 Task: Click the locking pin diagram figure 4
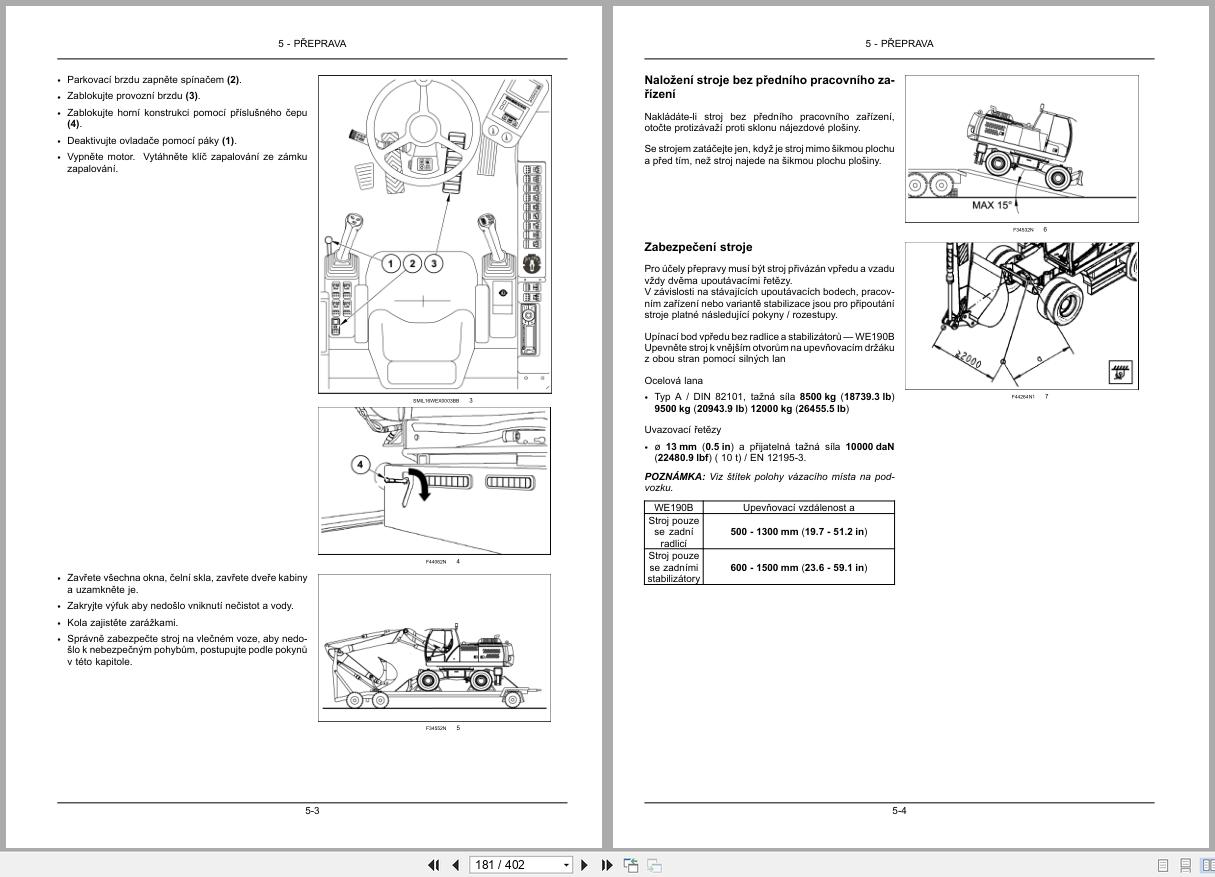[x=434, y=480]
